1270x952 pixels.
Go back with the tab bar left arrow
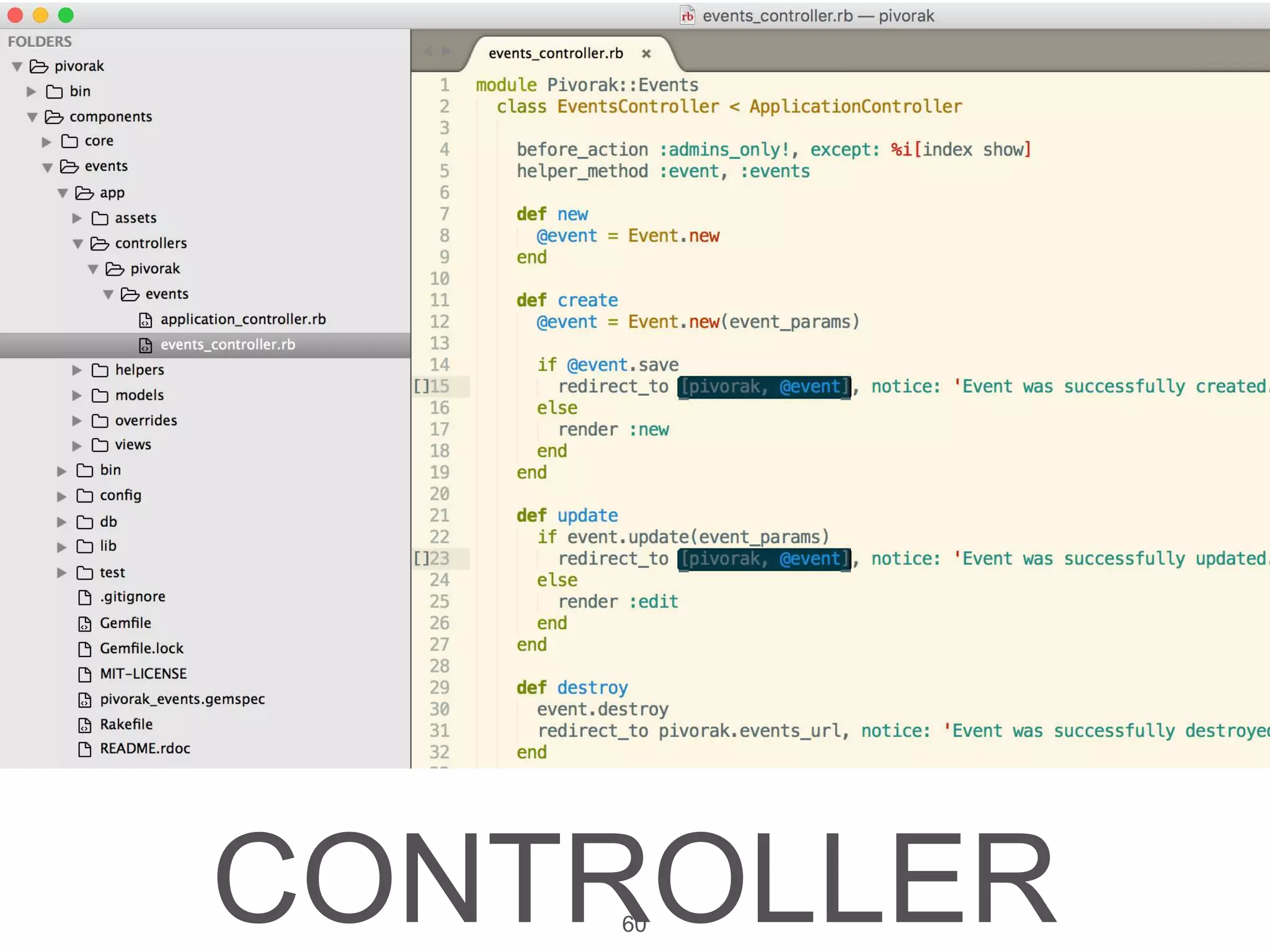pos(428,52)
